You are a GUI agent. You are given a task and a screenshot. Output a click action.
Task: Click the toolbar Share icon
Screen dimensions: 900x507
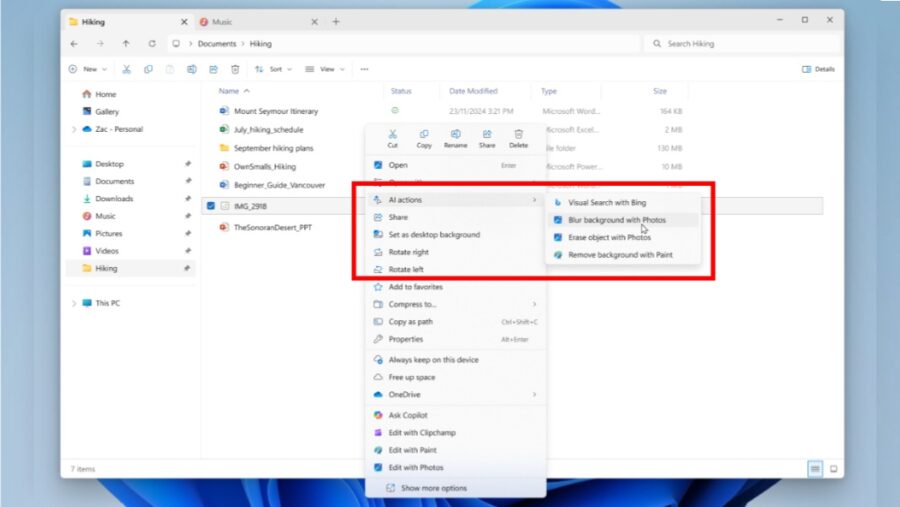click(214, 69)
